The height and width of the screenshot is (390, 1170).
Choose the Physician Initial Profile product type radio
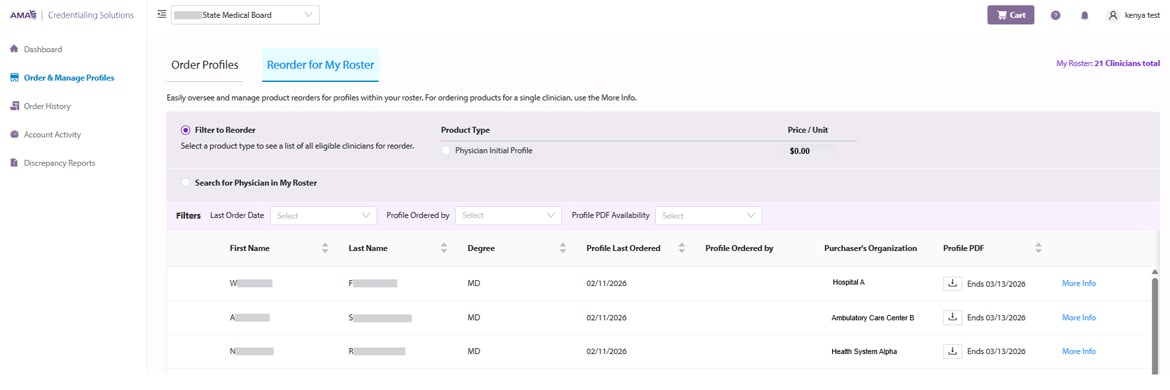pyautogui.click(x=446, y=150)
